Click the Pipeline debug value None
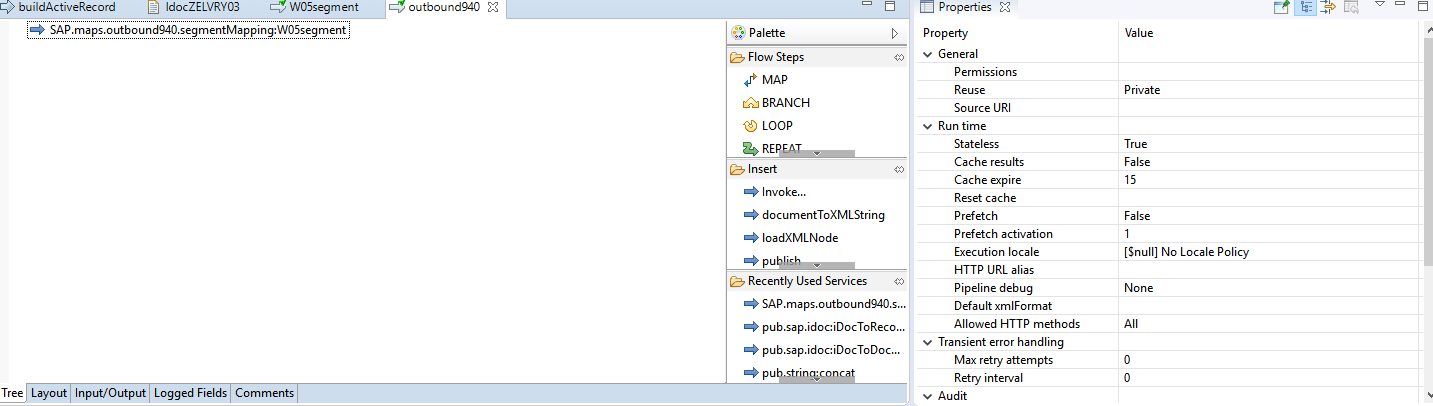Image resolution: width=1433 pixels, height=406 pixels. click(1138, 288)
